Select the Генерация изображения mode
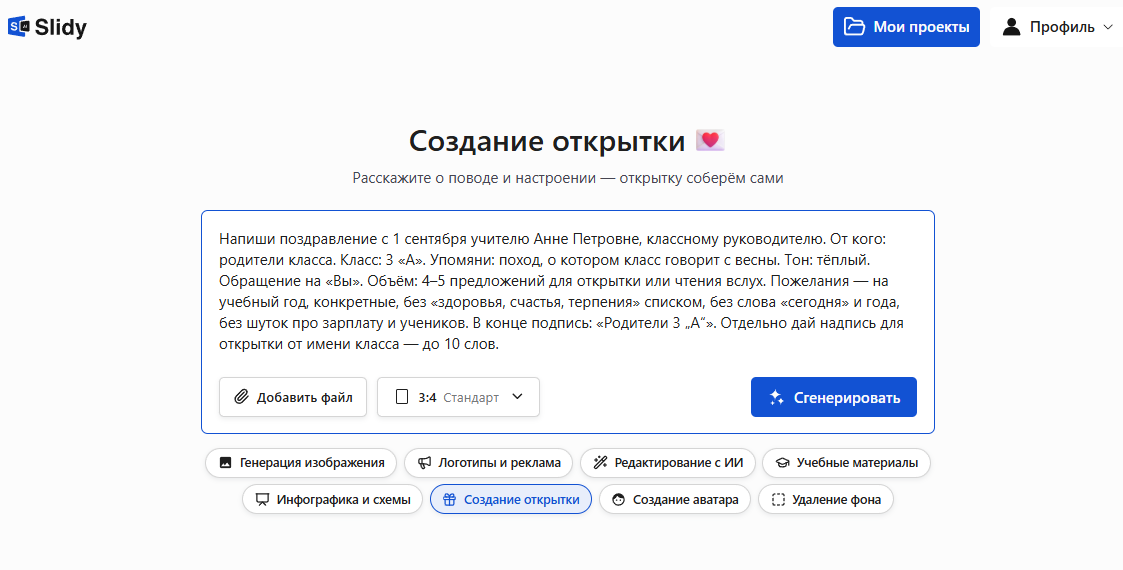The width and height of the screenshot is (1123, 570). coord(302,463)
